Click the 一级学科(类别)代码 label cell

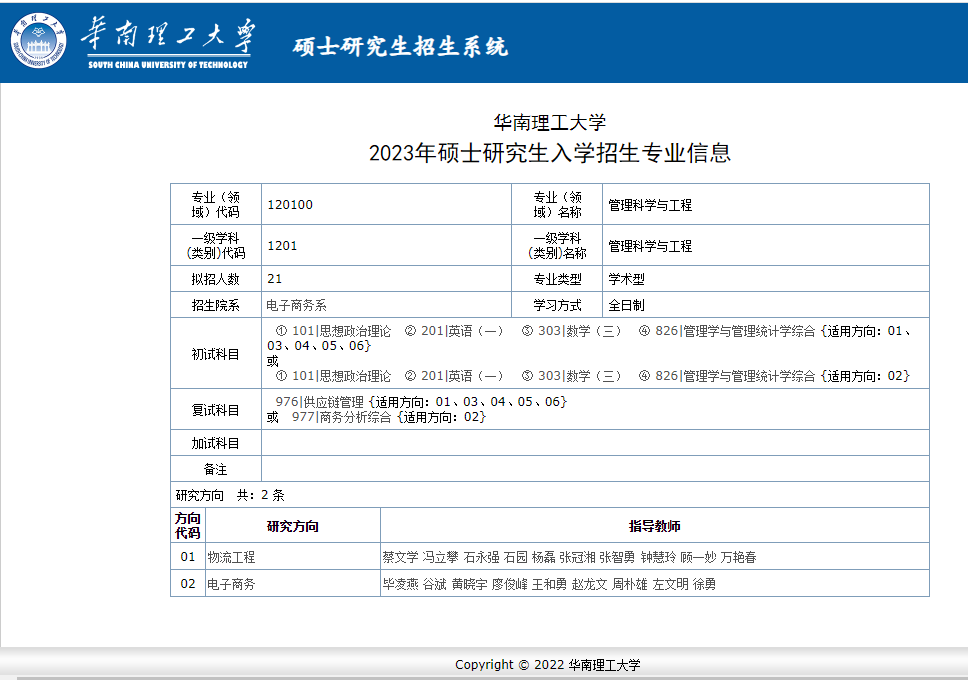(215, 245)
